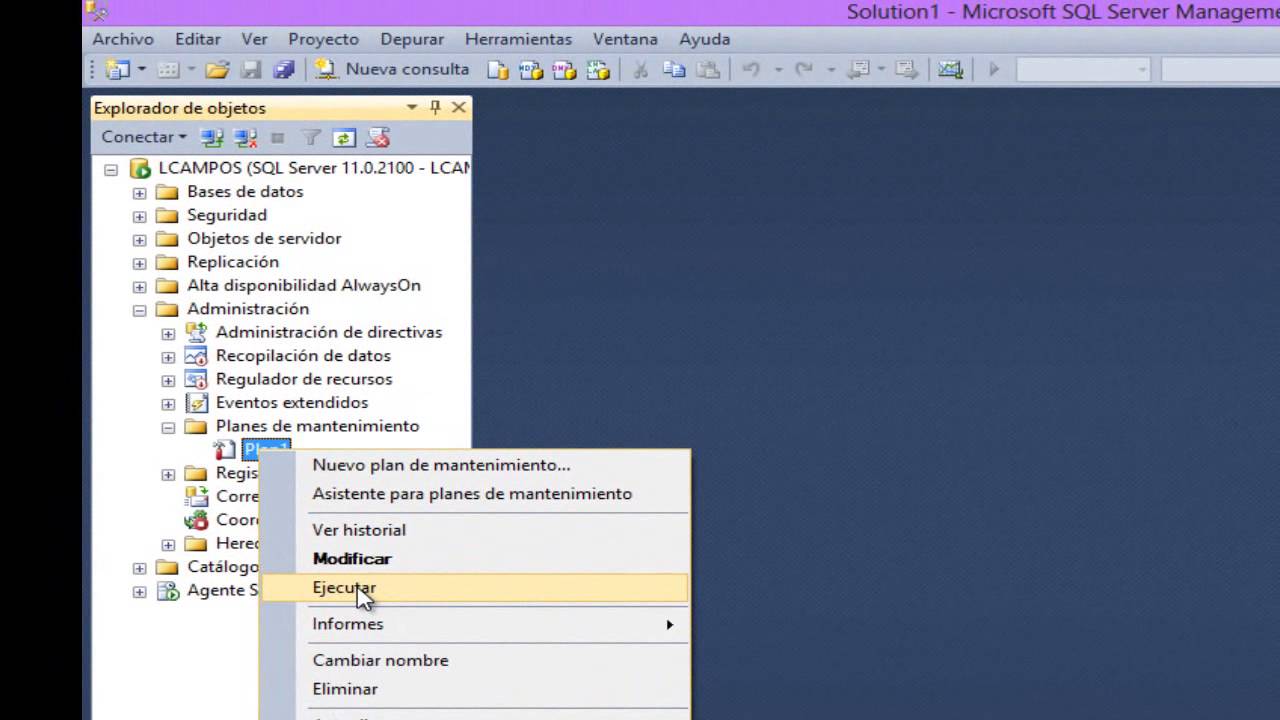Click the Save disk icon
Viewport: 1280px width, 720px height.
251,69
